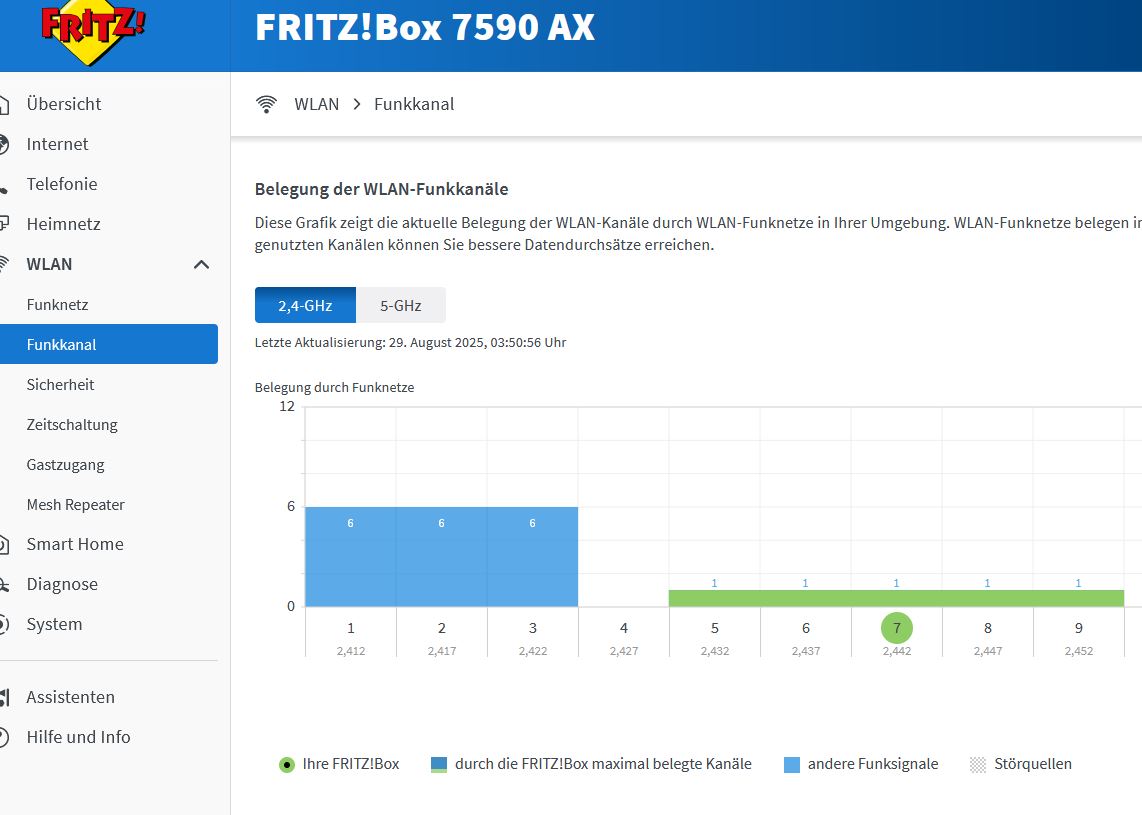This screenshot has height=815, width=1142.
Task: Open the Smart Home menu
Action: point(75,544)
